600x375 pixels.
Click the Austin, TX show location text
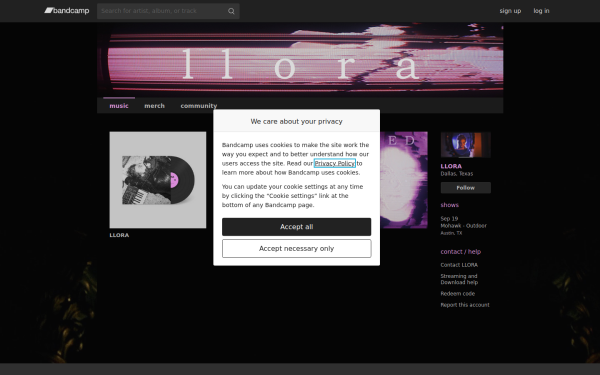tap(451, 233)
